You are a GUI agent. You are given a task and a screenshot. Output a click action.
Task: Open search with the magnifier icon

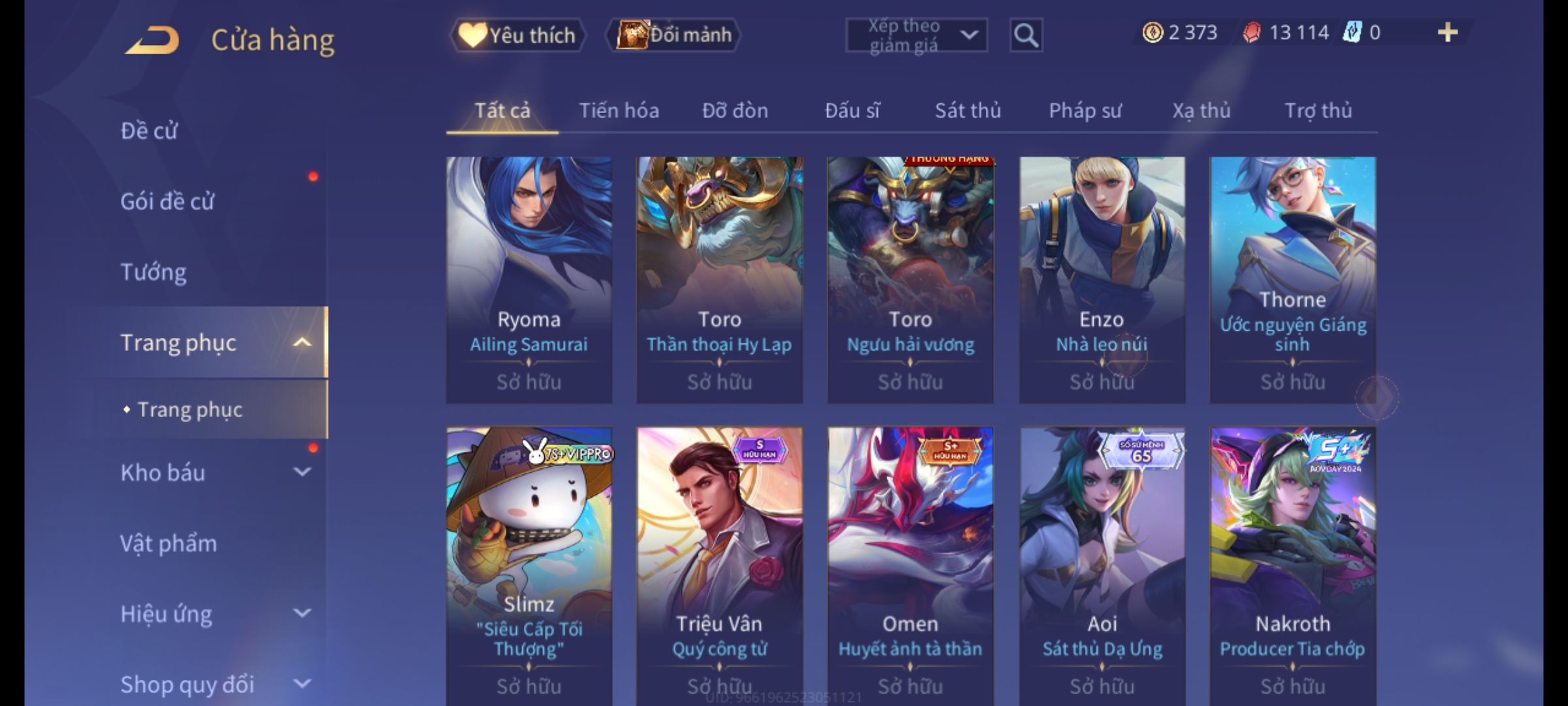point(1026,35)
